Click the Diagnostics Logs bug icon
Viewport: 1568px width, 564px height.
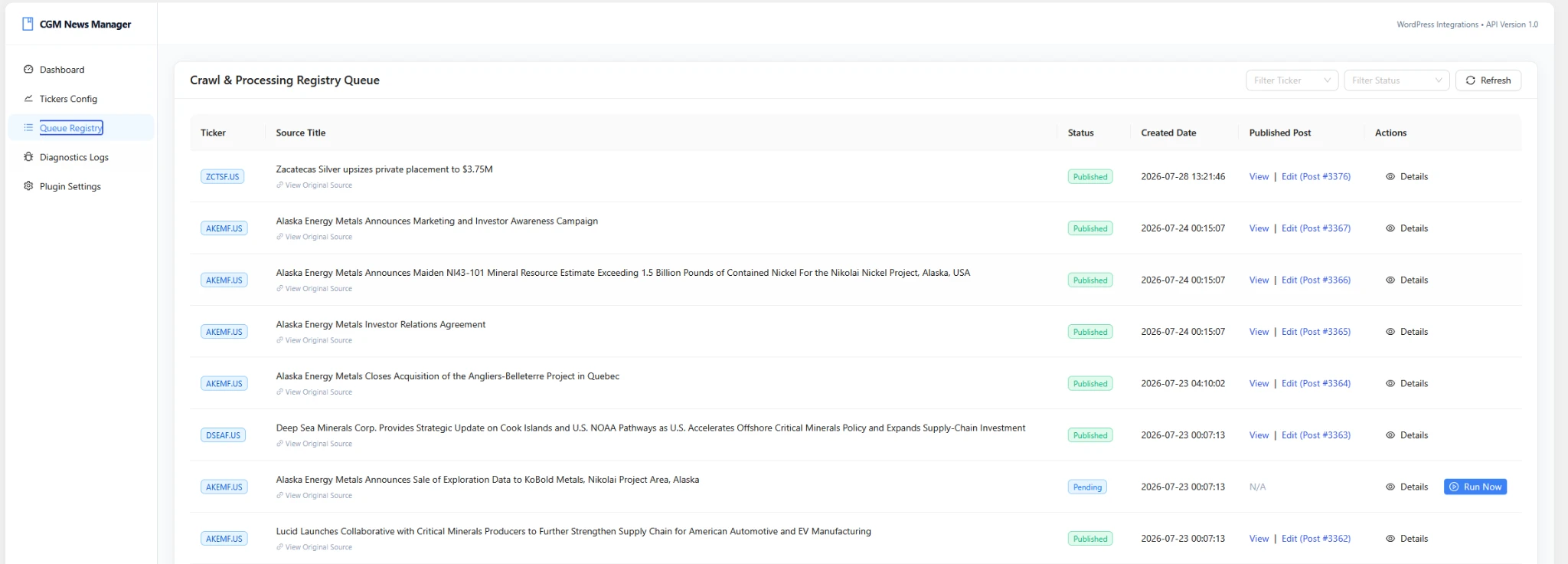28,156
